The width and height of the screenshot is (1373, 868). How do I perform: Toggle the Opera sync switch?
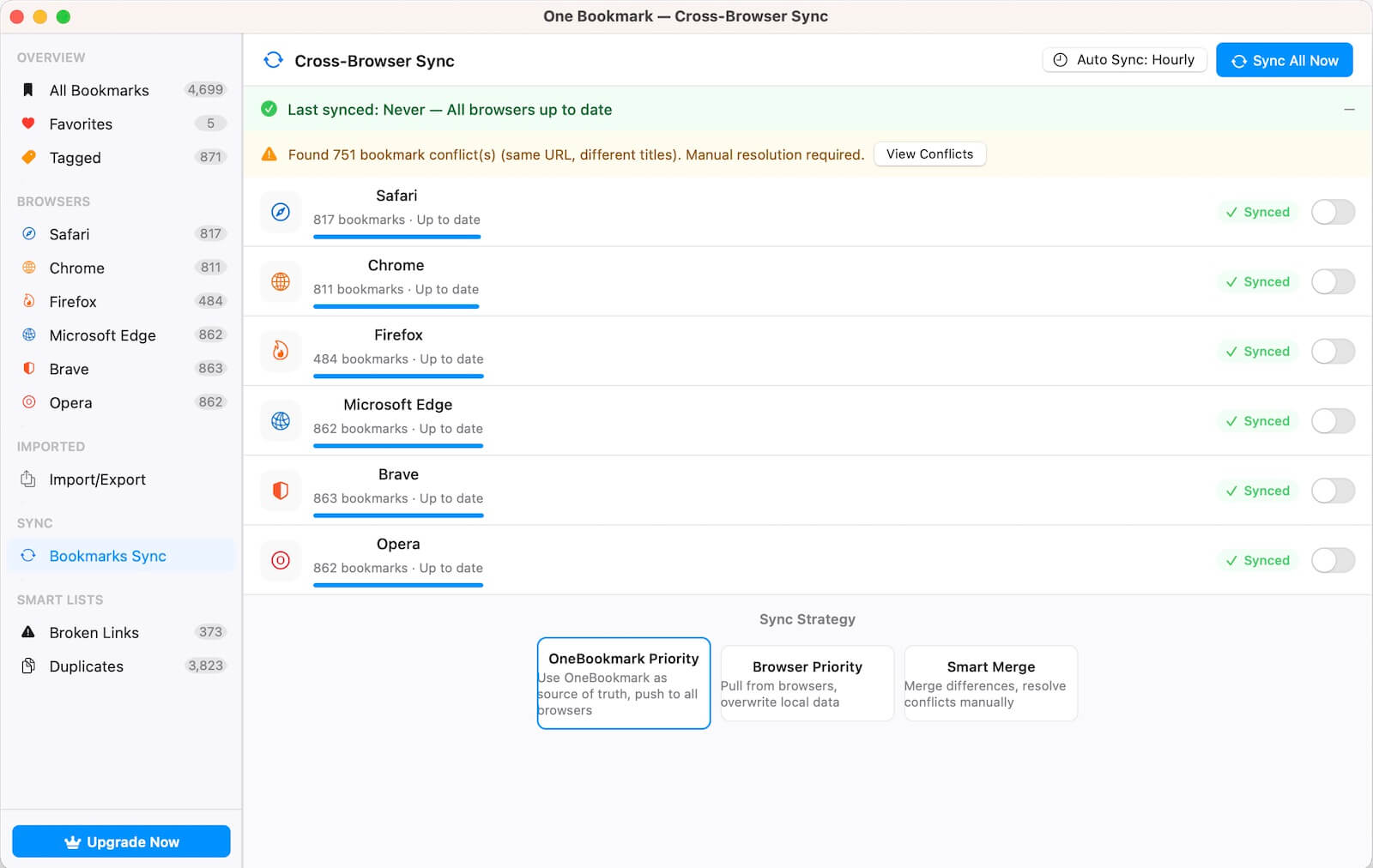pos(1333,560)
